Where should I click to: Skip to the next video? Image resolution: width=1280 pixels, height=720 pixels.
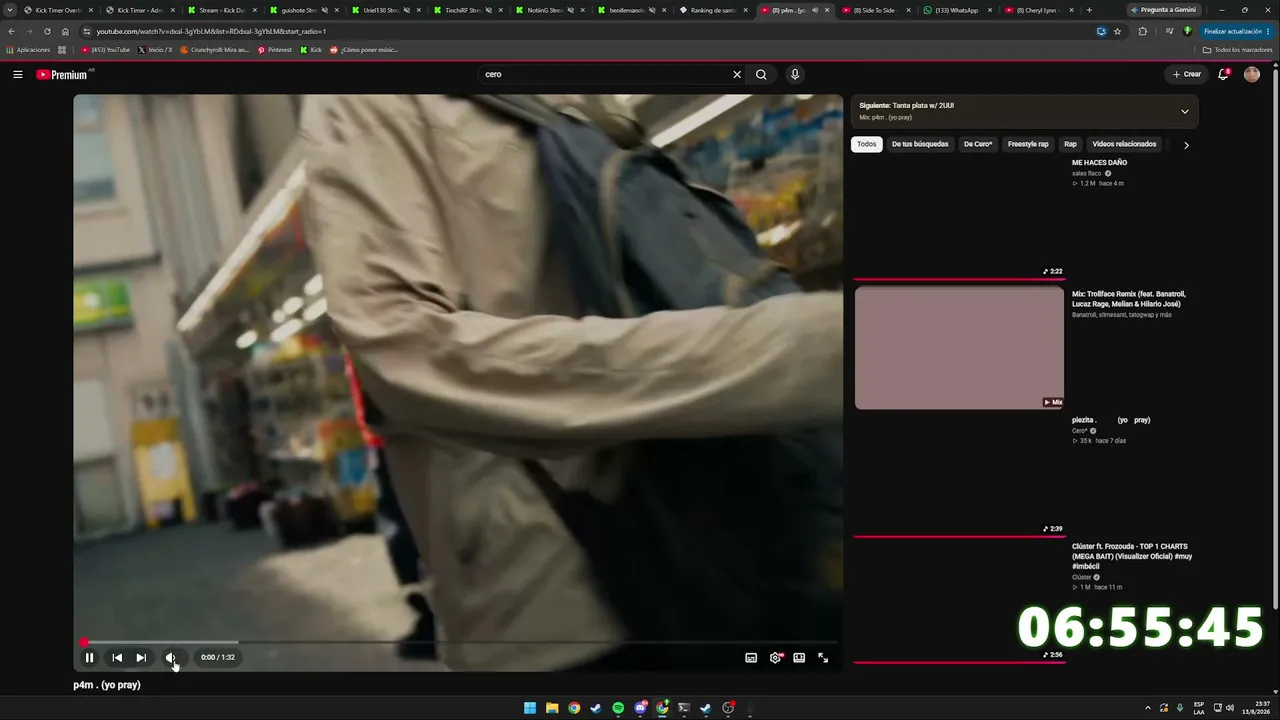(141, 657)
